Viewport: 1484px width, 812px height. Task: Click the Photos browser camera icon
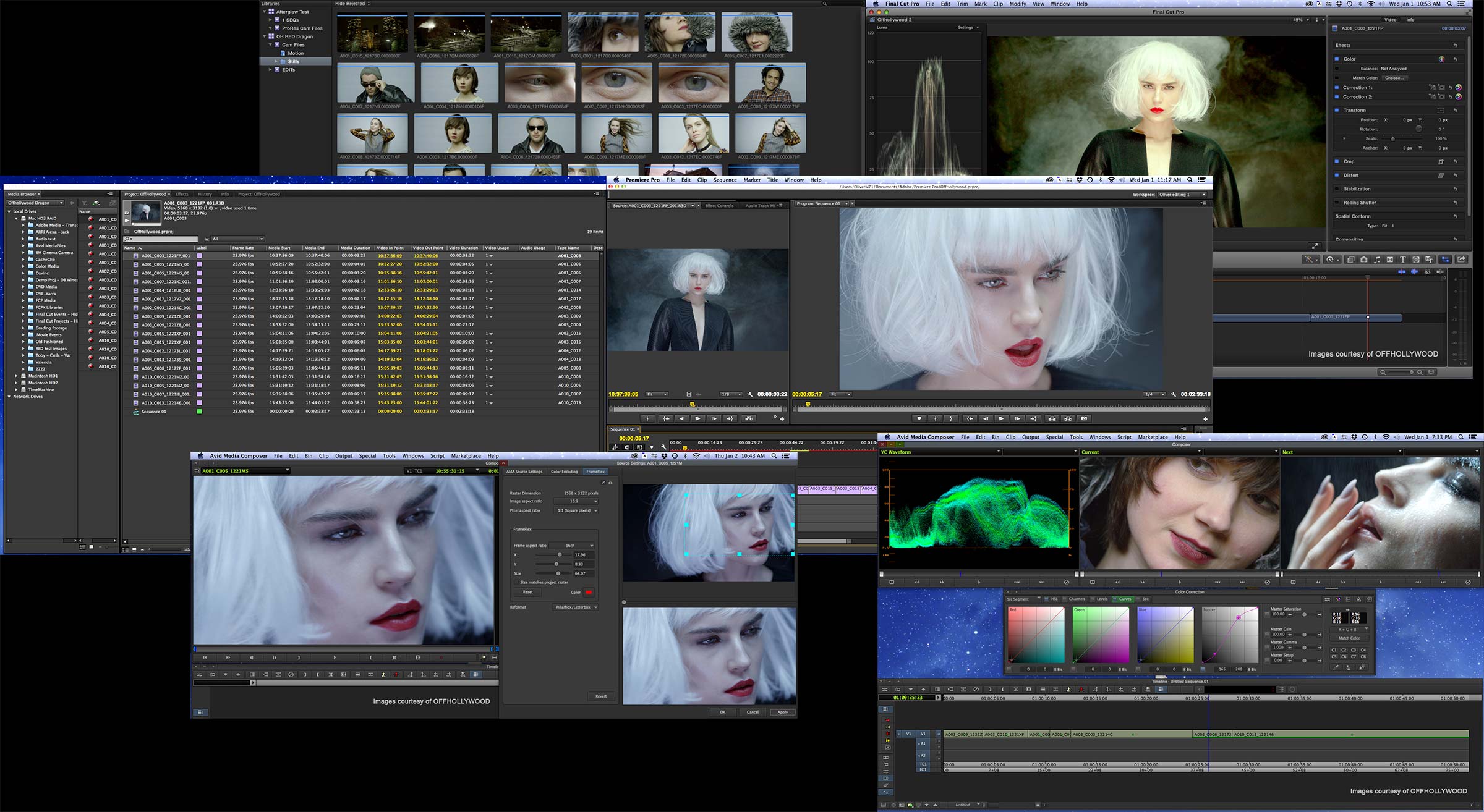(1363, 260)
